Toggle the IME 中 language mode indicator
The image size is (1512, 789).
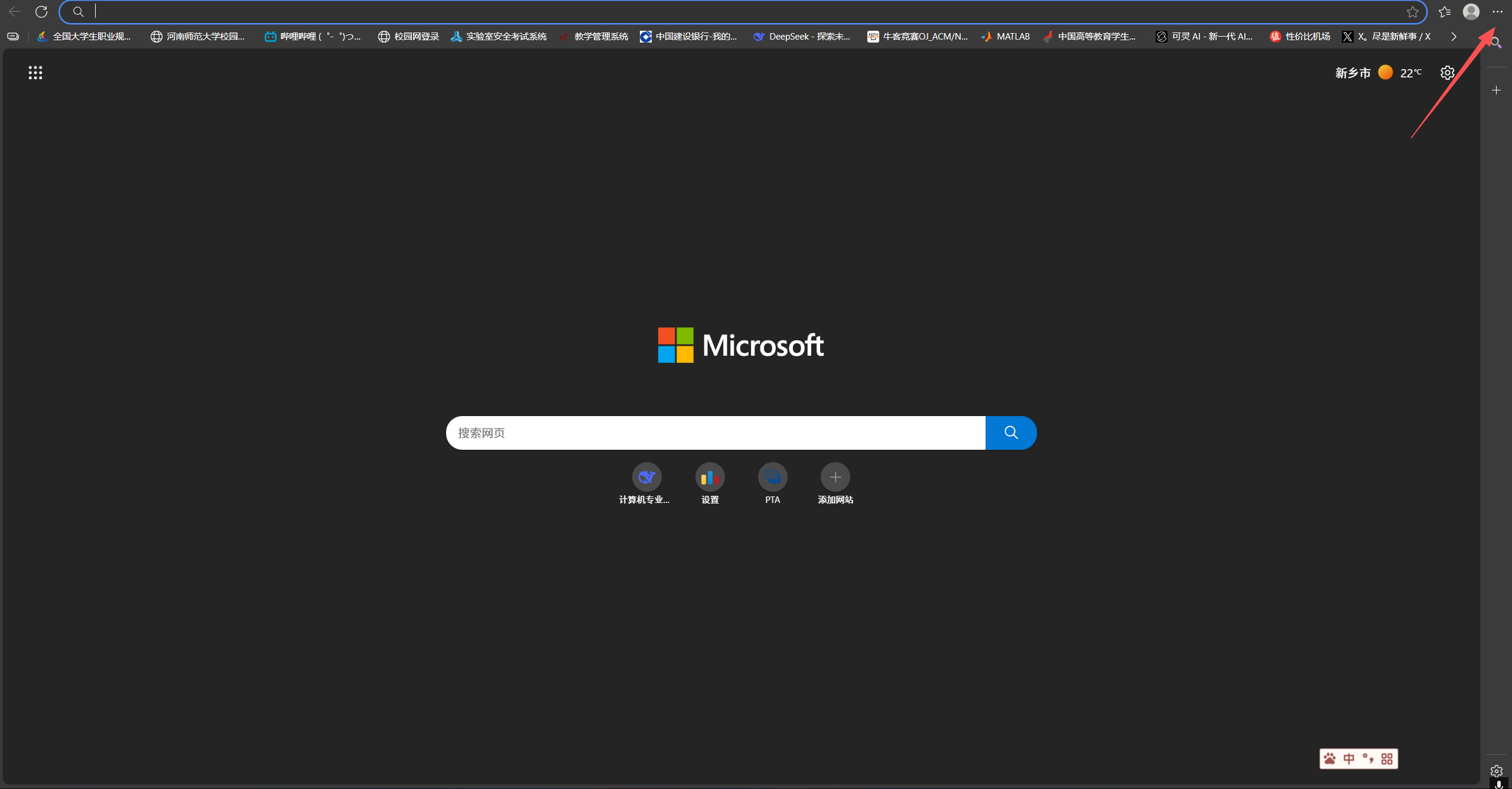tap(1349, 759)
